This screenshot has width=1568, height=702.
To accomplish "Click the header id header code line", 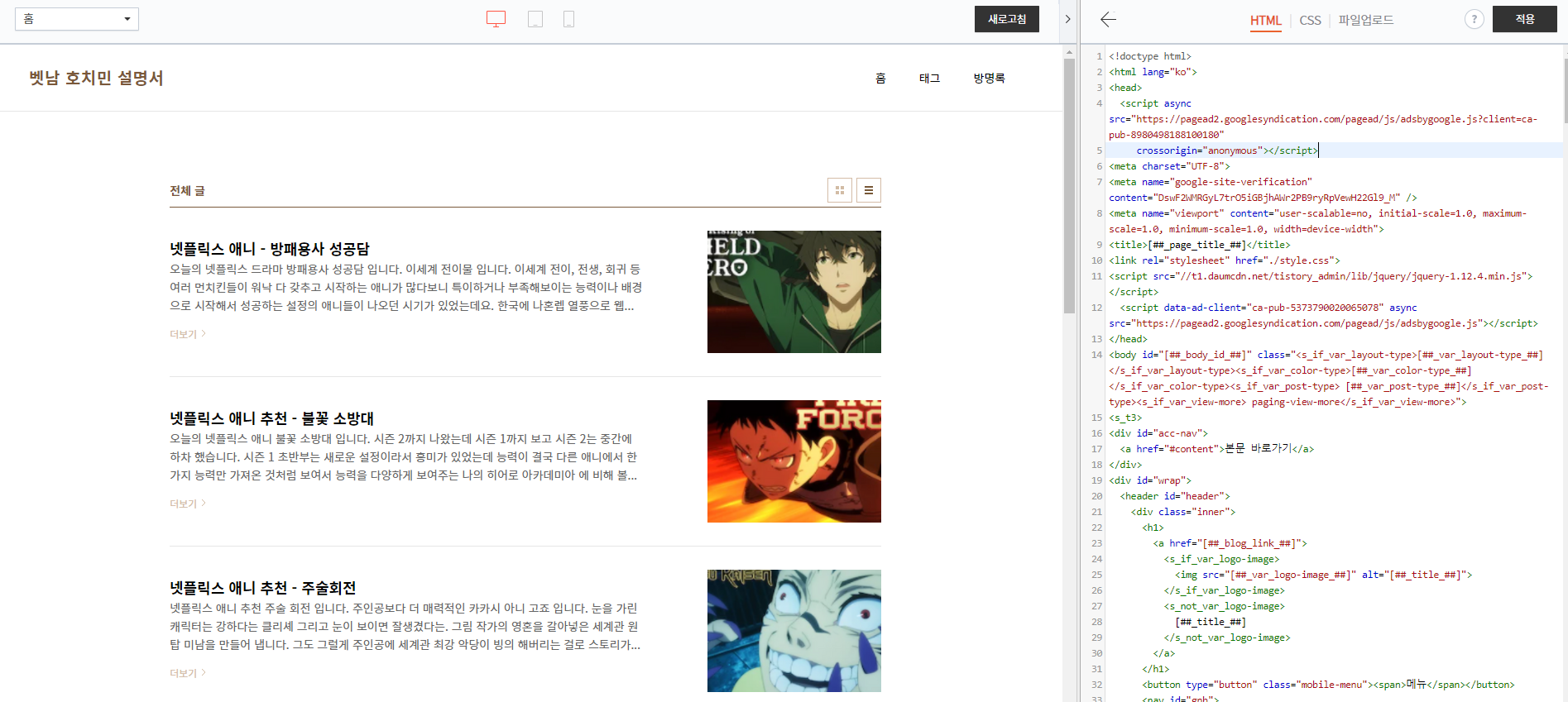I will point(1175,496).
